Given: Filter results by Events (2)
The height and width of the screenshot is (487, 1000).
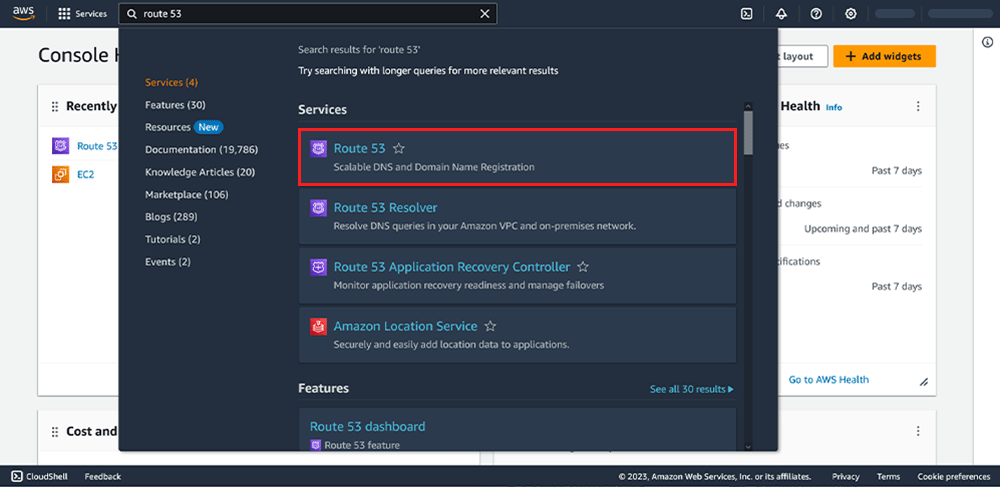Looking at the screenshot, I should 168,261.
